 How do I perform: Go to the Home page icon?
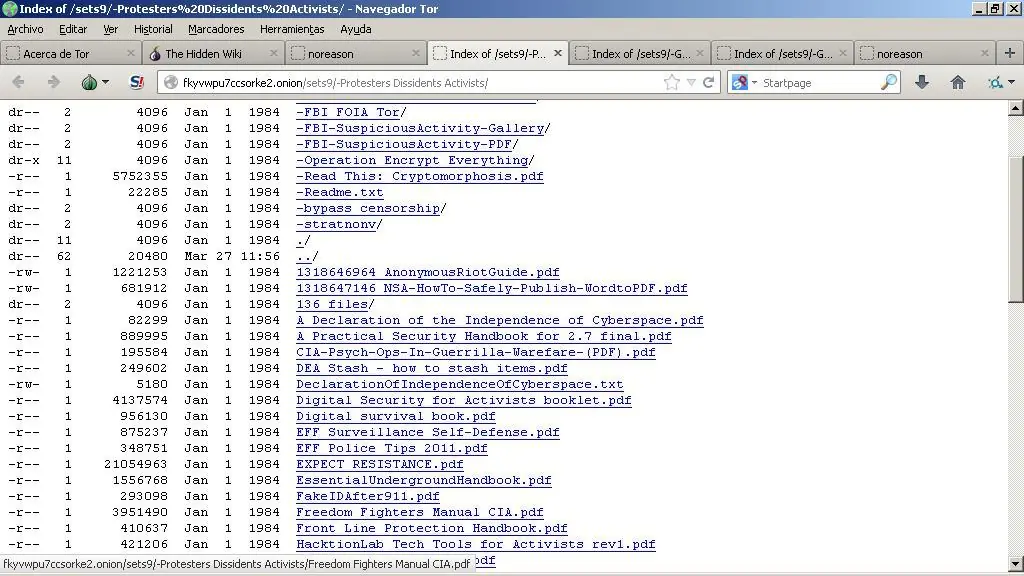point(957,82)
